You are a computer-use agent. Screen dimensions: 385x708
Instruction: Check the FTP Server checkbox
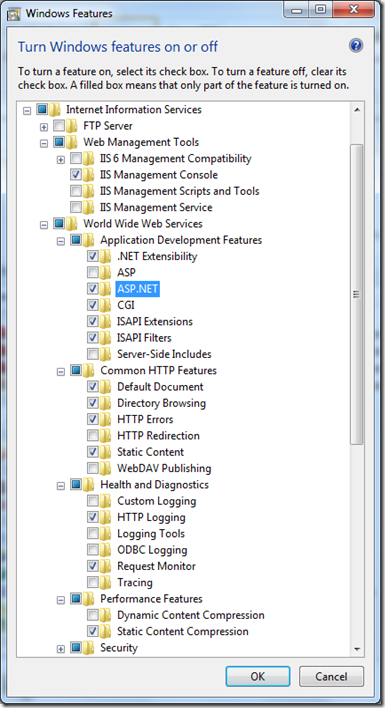click(x=59, y=126)
